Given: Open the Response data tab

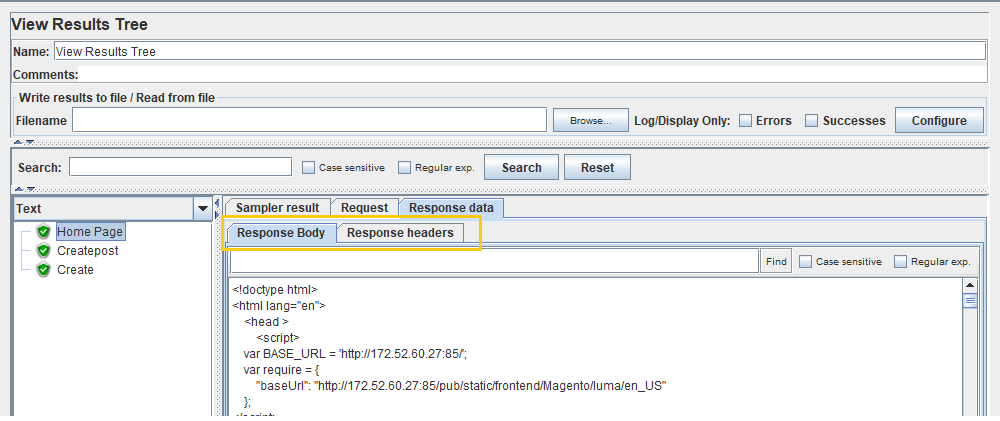Looking at the screenshot, I should click(451, 207).
